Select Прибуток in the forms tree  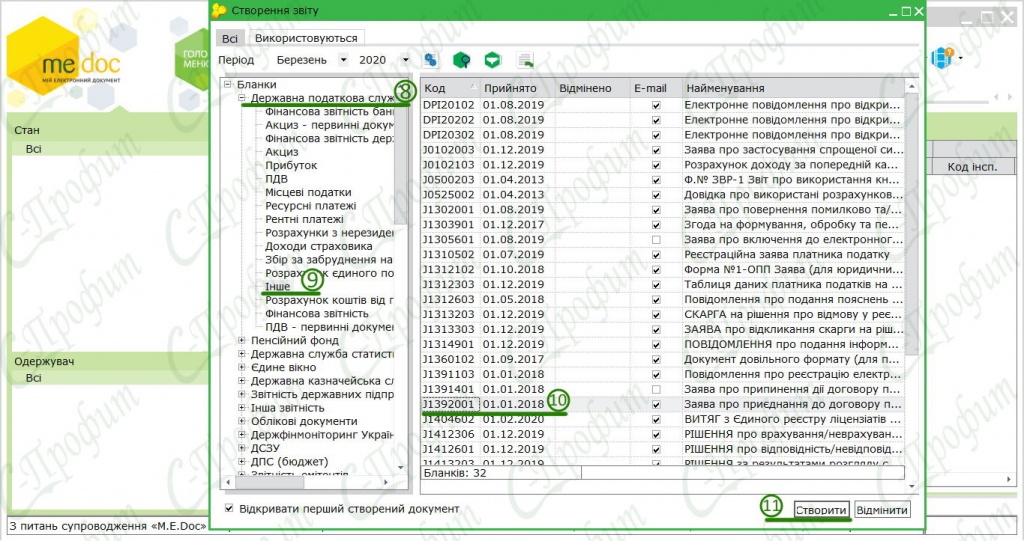pyautogui.click(x=291, y=165)
